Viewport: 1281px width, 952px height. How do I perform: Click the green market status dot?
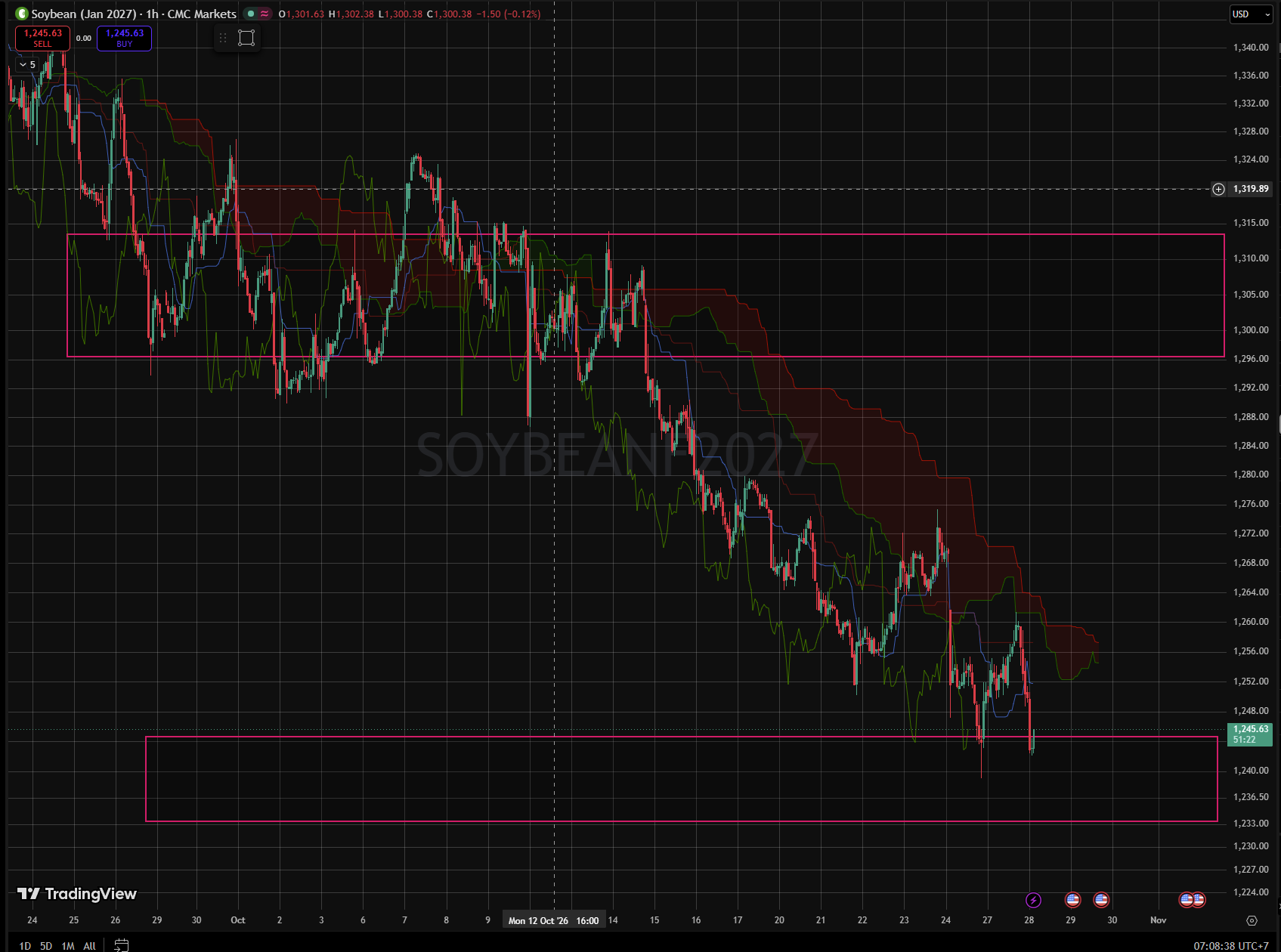(x=251, y=14)
